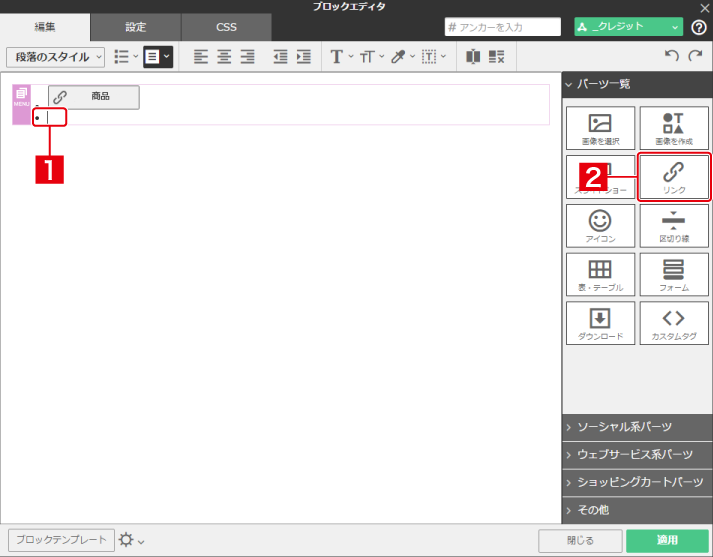The width and height of the screenshot is (713, 557).
Task: Click the highlighted paragraph block icon
Action: [152, 57]
